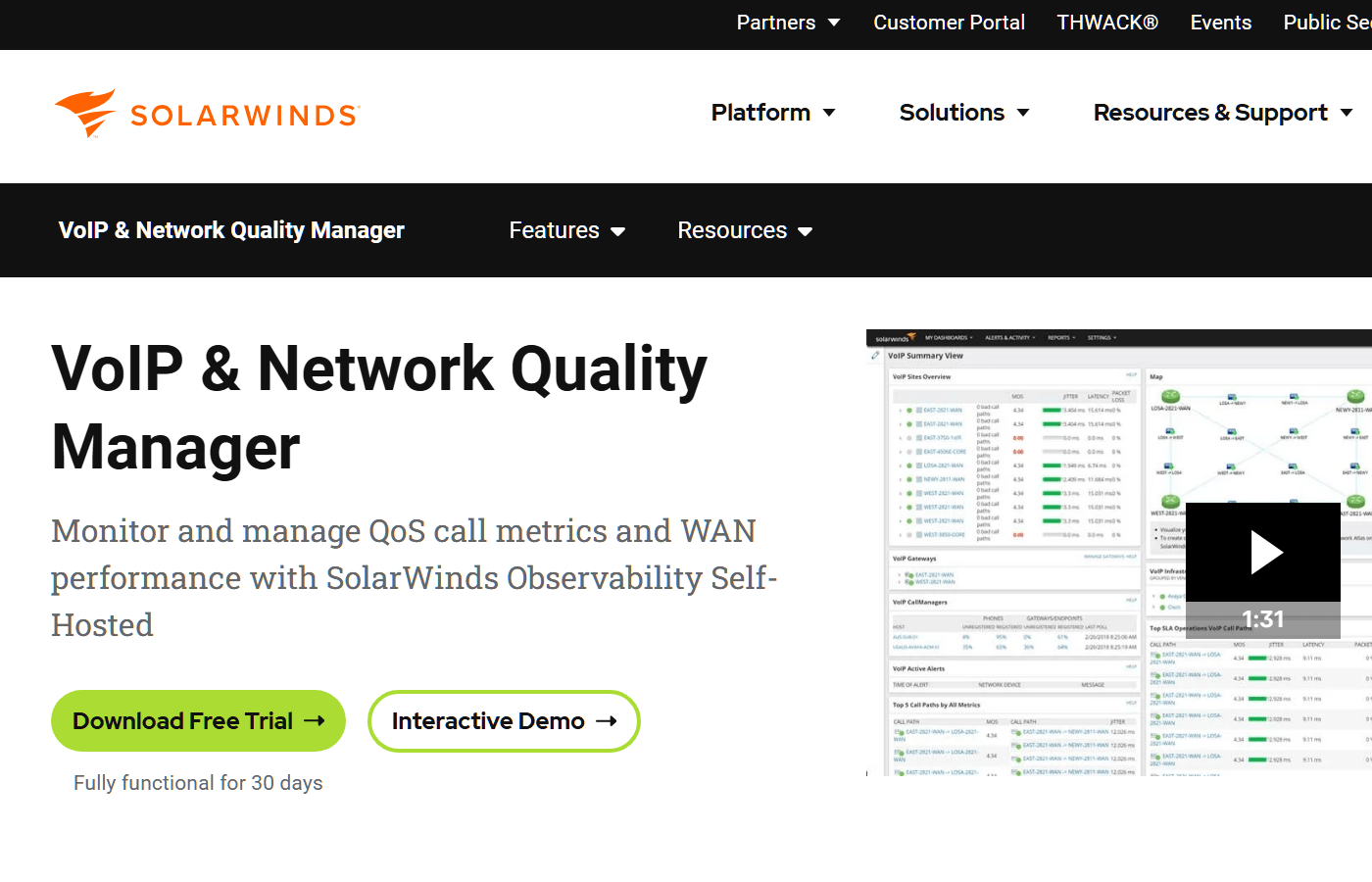Click the SolarWinds logo

(207, 114)
